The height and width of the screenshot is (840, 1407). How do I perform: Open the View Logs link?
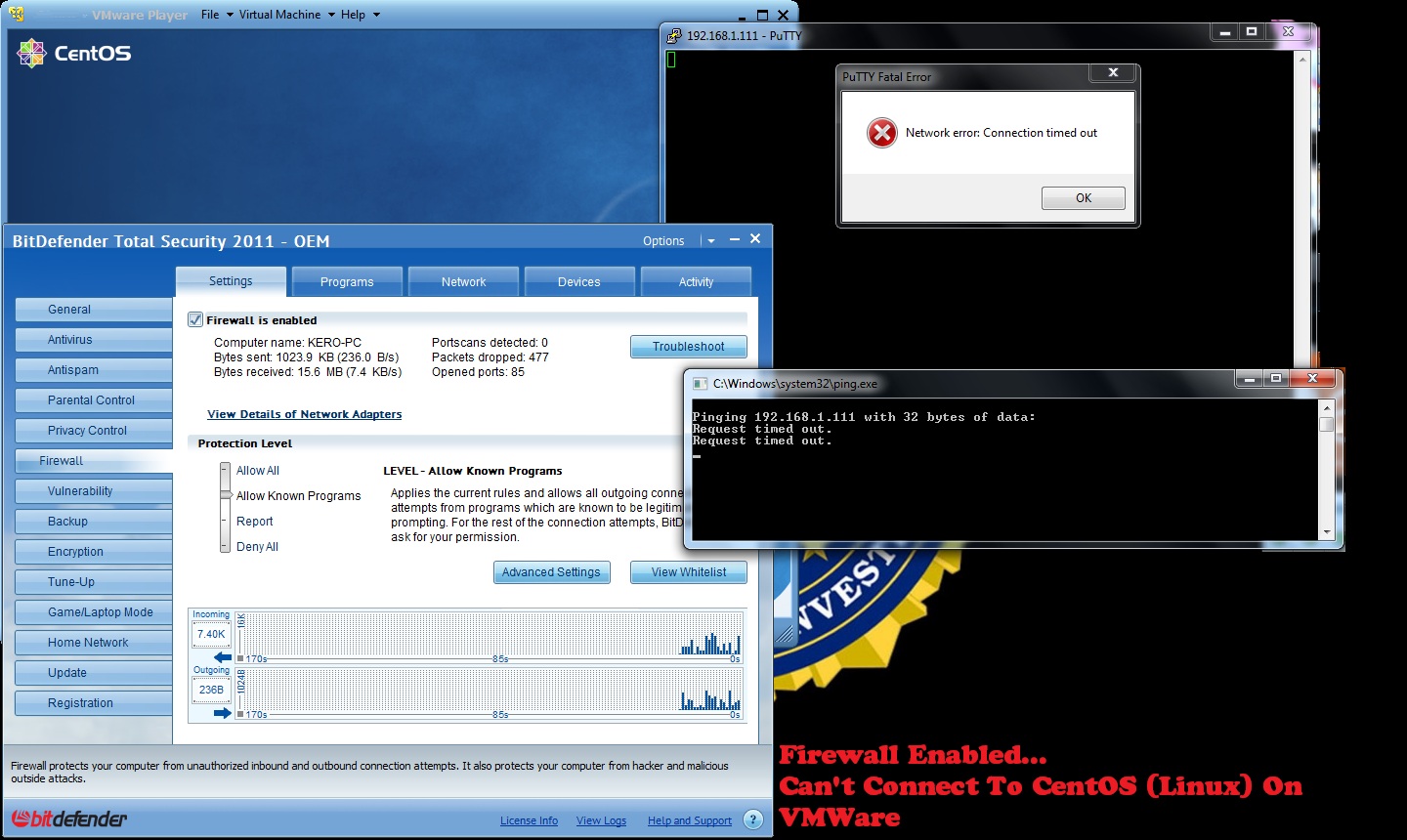point(601,820)
